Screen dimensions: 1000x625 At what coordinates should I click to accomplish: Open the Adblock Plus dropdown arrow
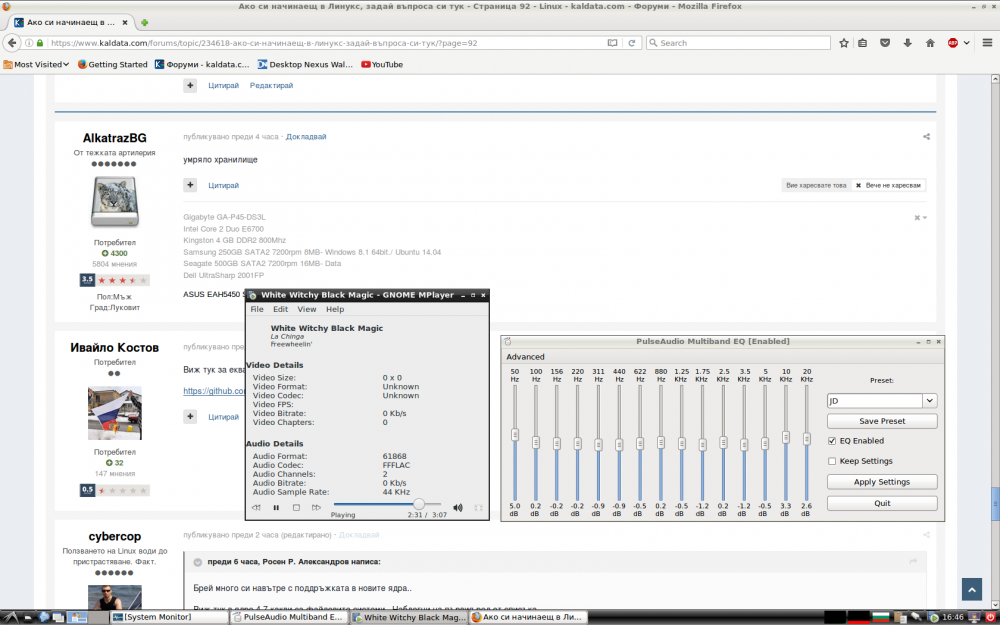pyautogui.click(x=967, y=43)
